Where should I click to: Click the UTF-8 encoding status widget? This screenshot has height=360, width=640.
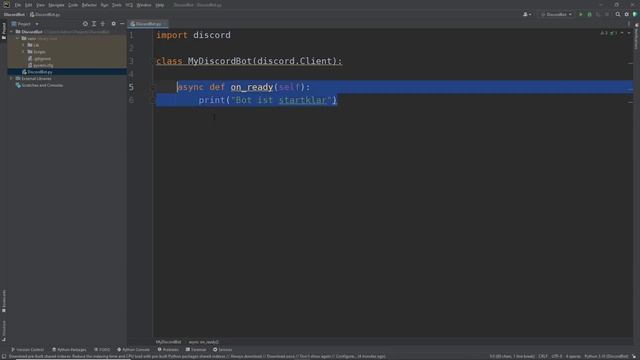point(557,356)
